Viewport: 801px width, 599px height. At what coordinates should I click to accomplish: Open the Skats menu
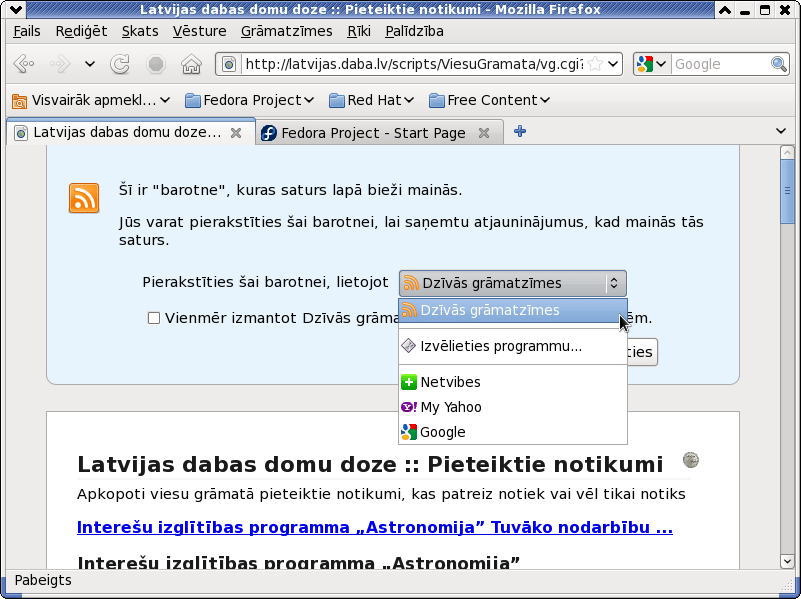coord(140,31)
